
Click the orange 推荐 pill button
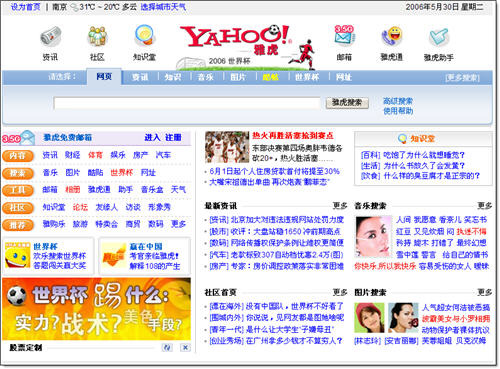click(18, 225)
